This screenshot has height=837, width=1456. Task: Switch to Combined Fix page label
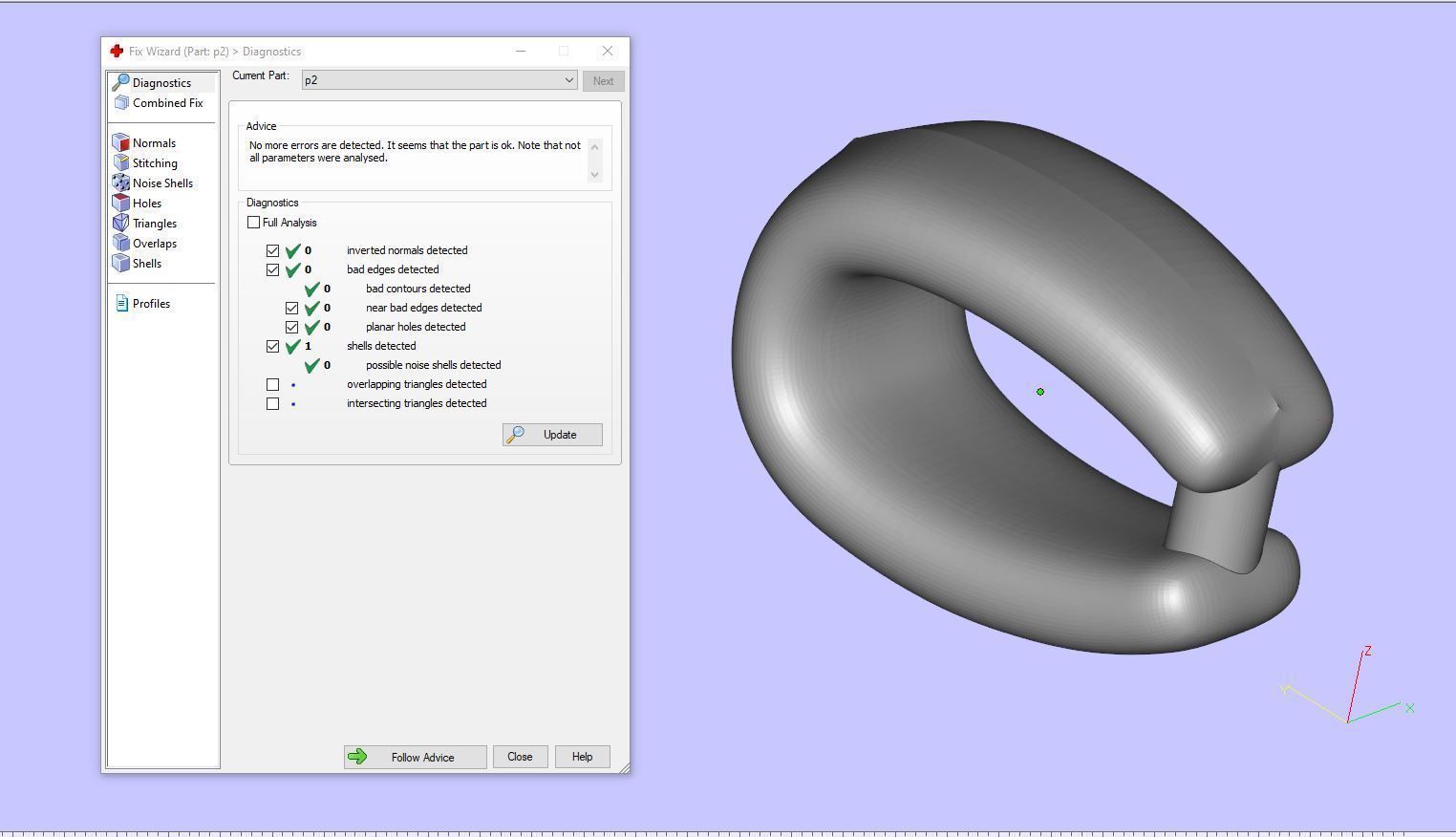point(168,103)
